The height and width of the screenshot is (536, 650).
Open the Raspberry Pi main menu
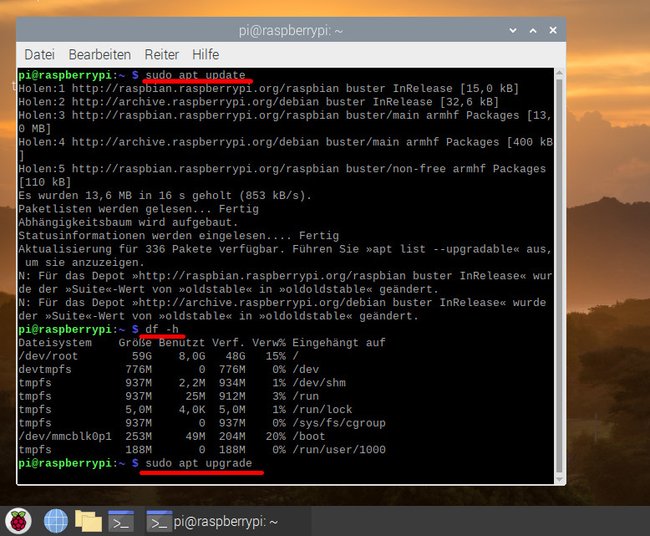coord(18,521)
